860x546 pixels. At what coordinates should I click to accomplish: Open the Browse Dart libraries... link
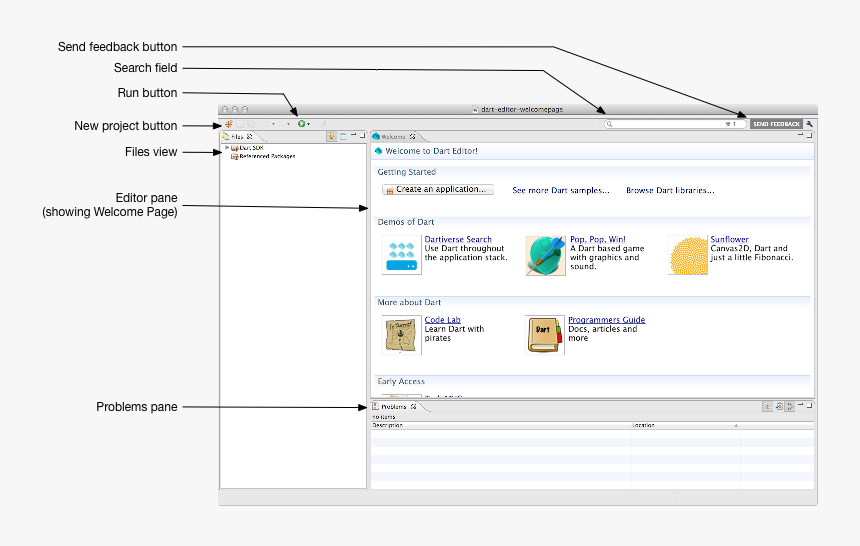(670, 190)
